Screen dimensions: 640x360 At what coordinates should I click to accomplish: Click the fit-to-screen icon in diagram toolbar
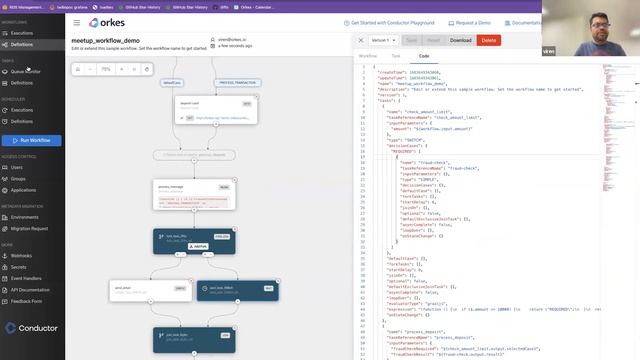pyautogui.click(x=134, y=69)
